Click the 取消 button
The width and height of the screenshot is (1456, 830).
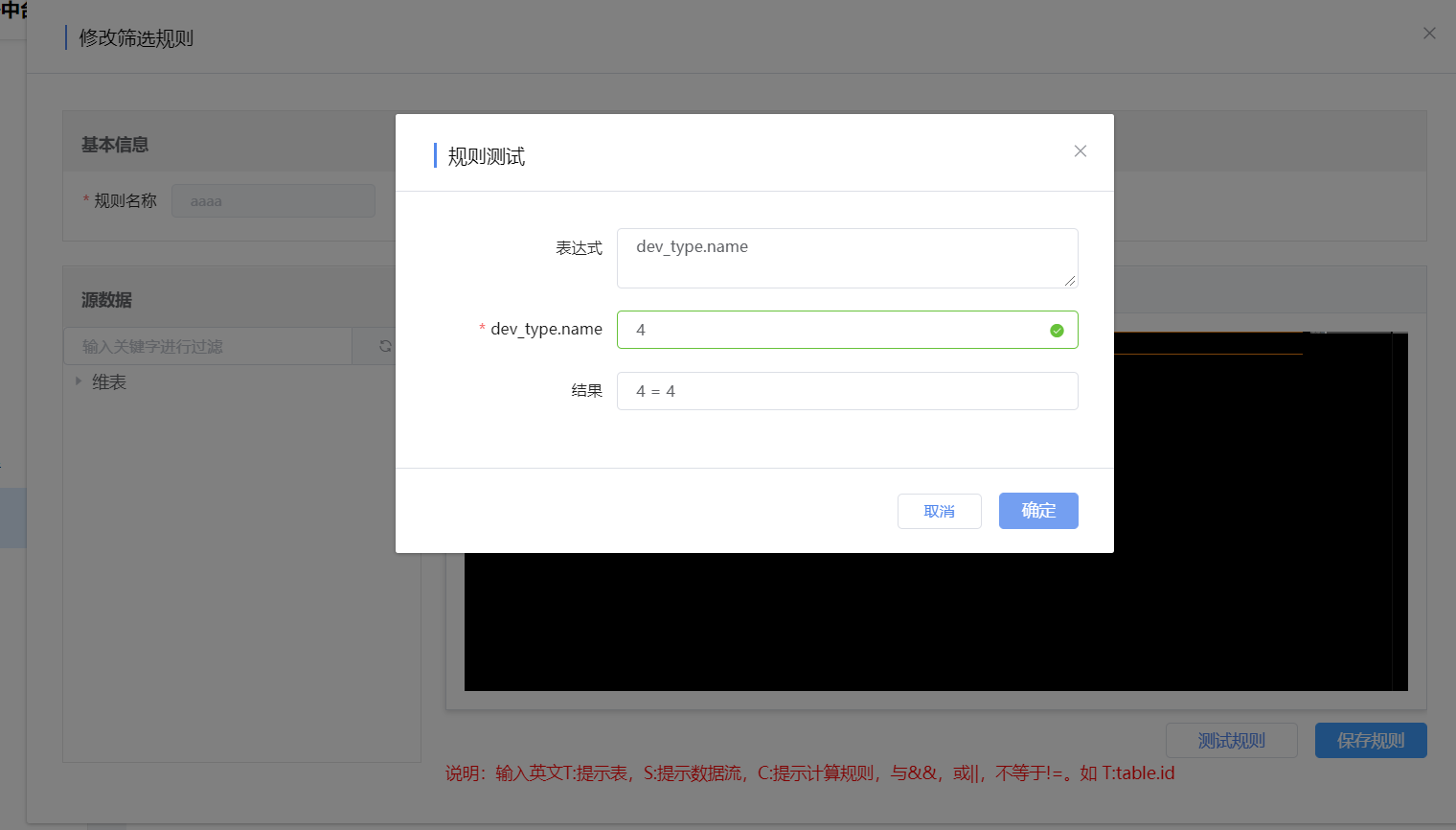click(x=940, y=512)
